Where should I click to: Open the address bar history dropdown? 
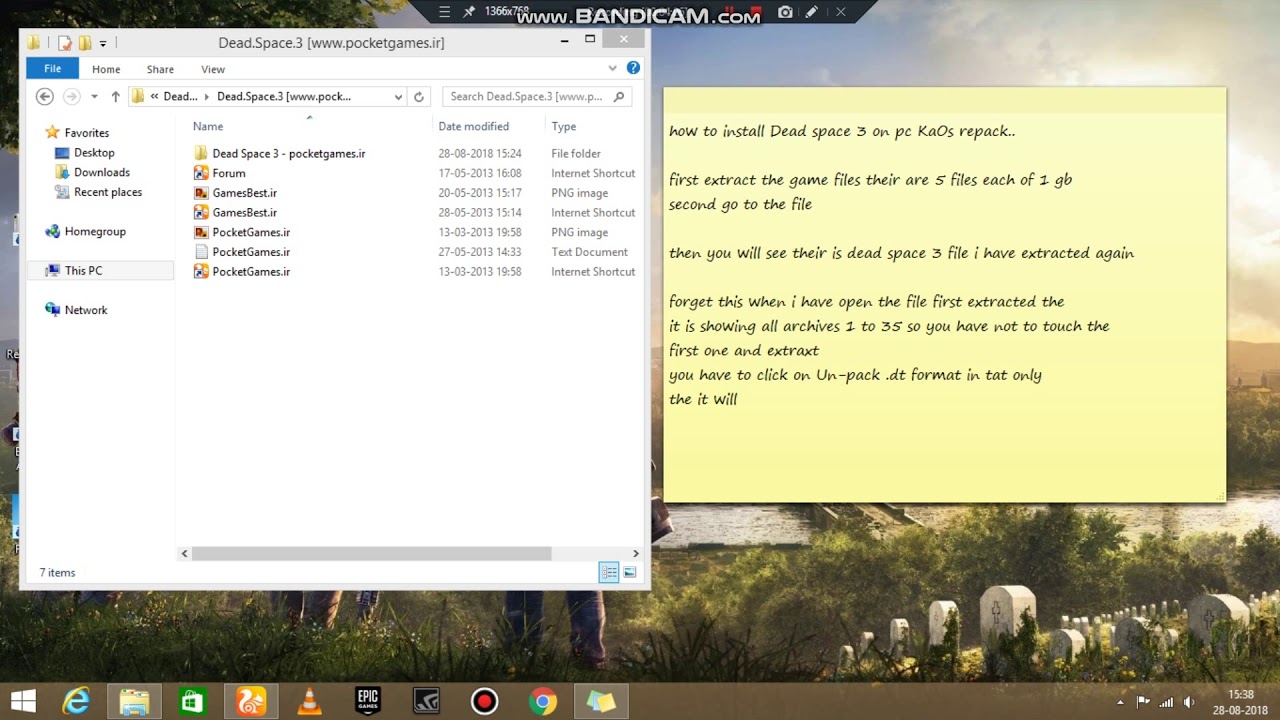[x=398, y=96]
